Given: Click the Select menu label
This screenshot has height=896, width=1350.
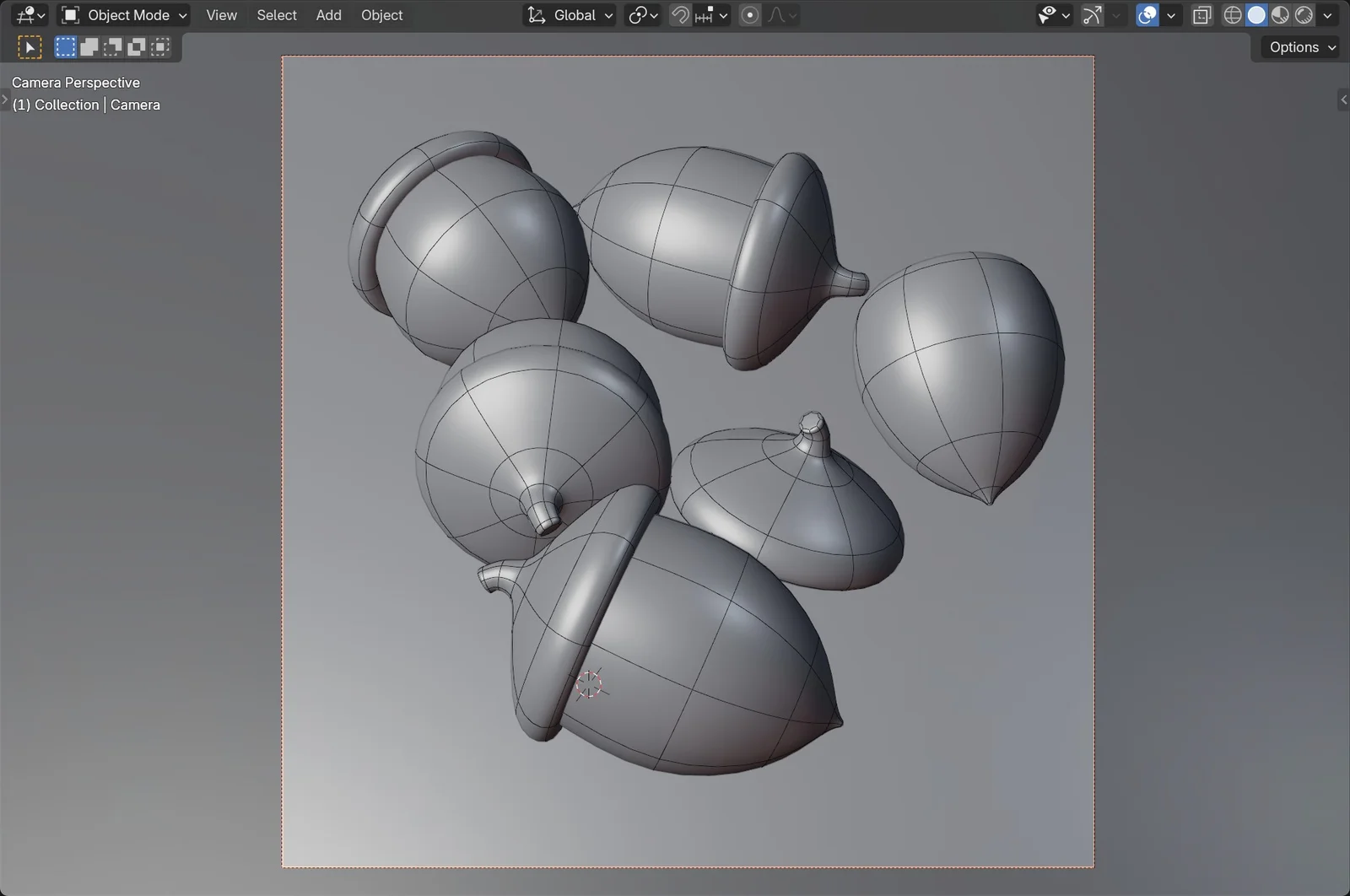Looking at the screenshot, I should [276, 14].
